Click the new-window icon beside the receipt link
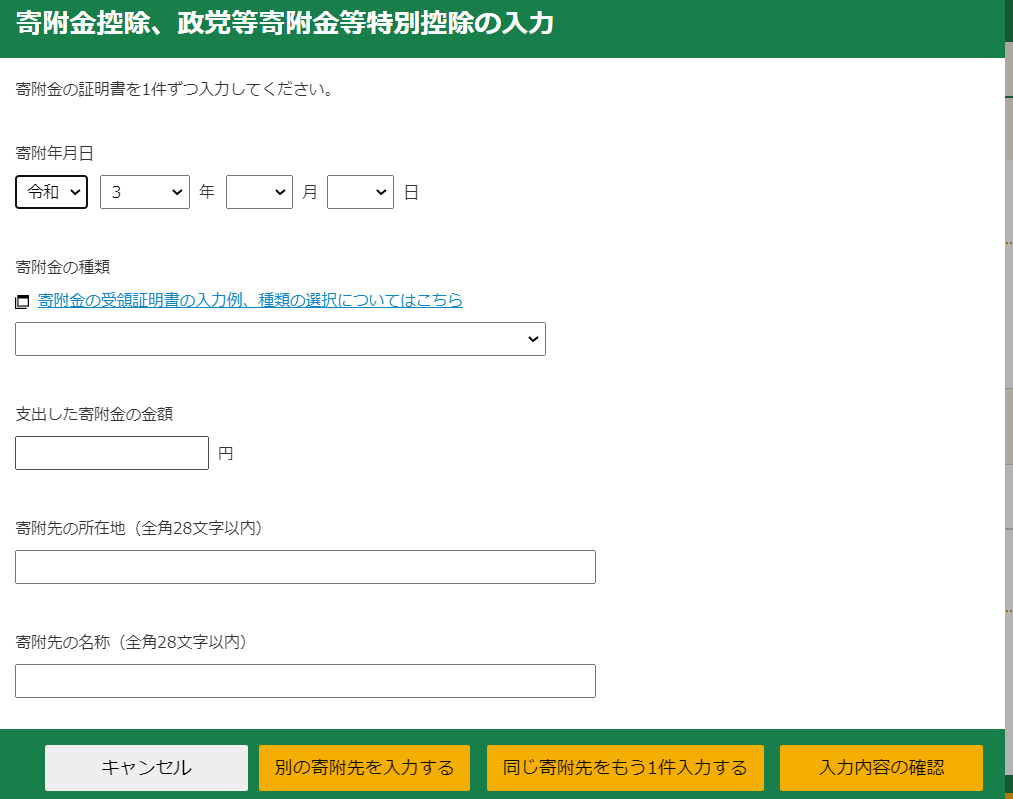This screenshot has width=1013, height=799. tap(23, 301)
